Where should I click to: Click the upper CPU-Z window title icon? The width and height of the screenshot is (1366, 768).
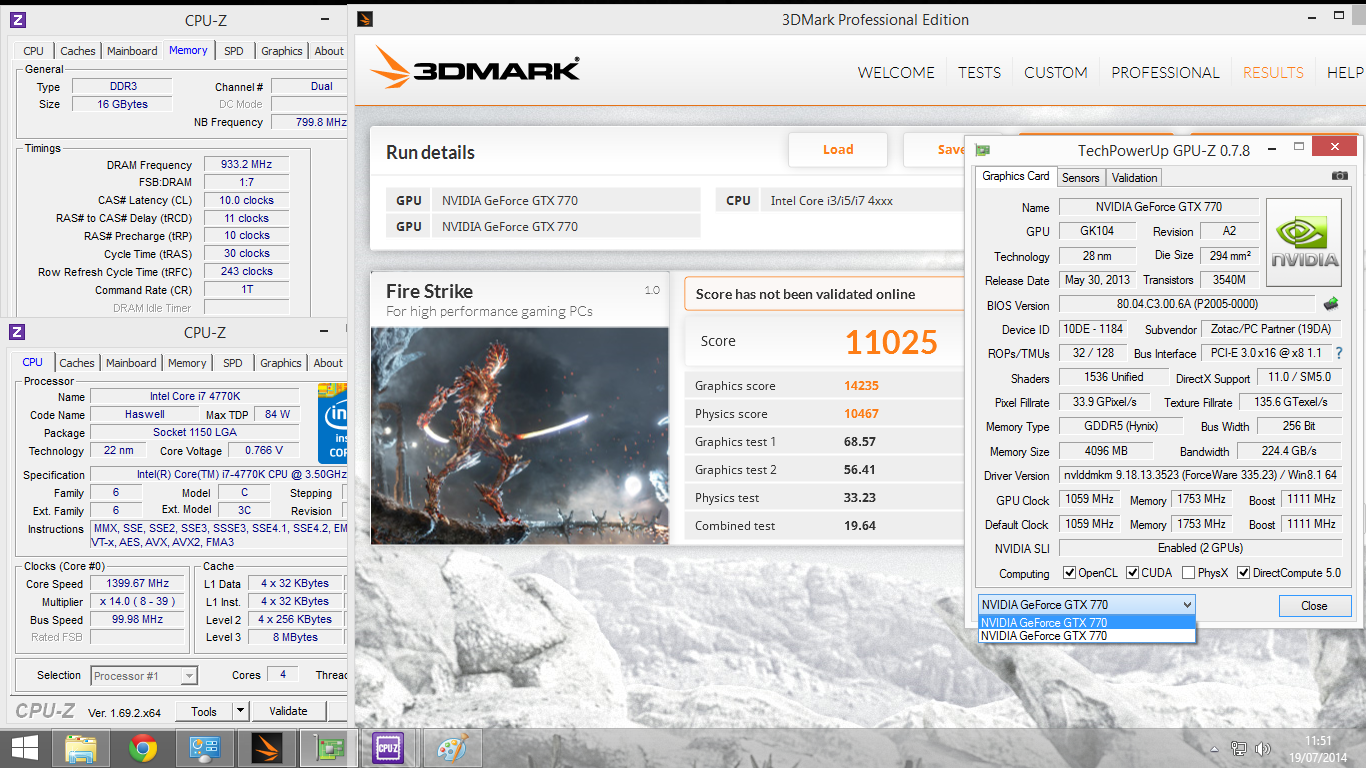[17, 20]
